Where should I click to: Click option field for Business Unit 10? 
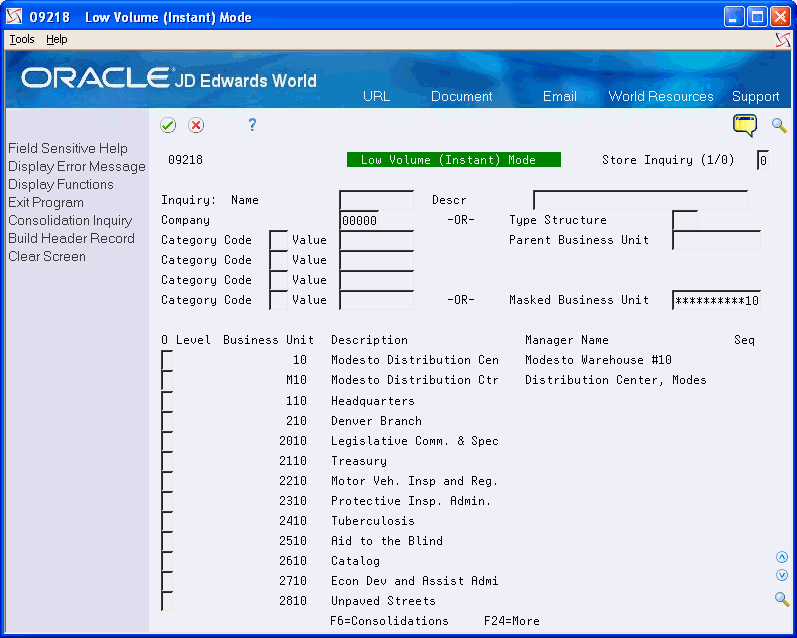click(167, 360)
